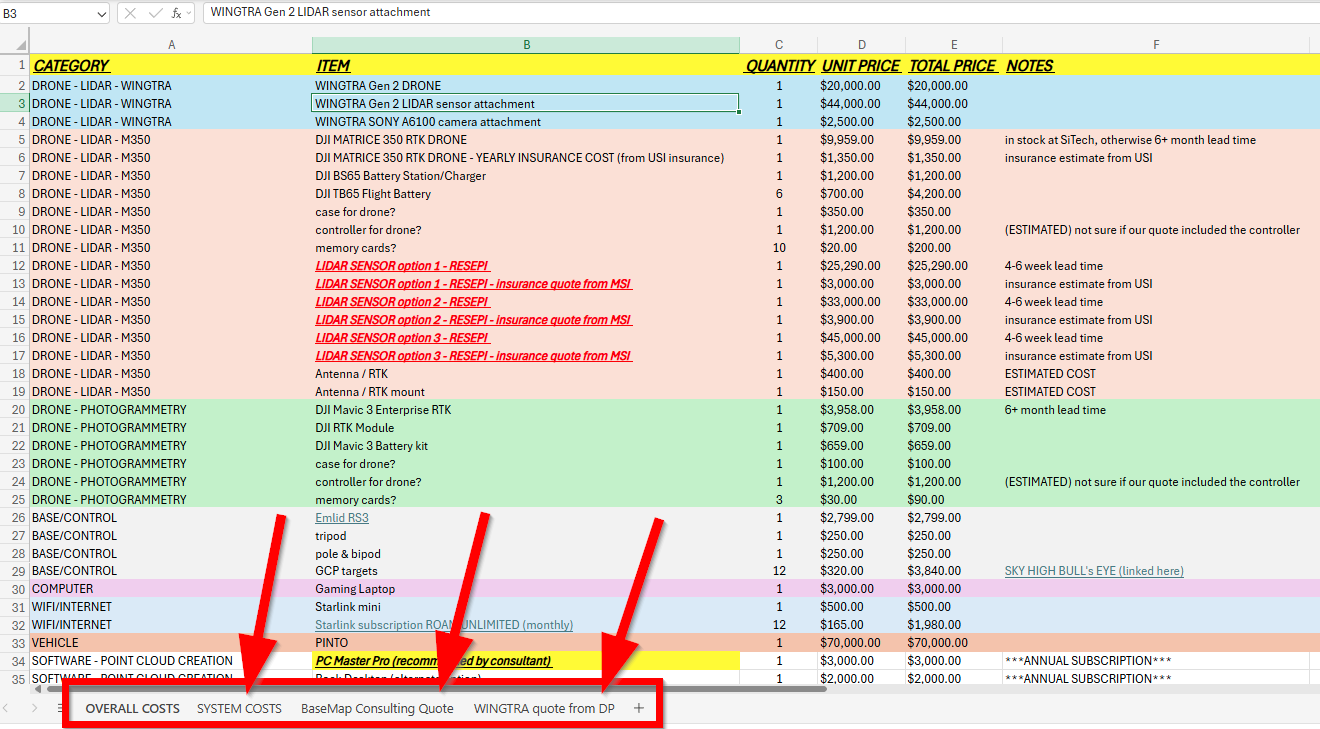Click the horizontal scrollbar thumb
1320x729 pixels.
[435, 688]
